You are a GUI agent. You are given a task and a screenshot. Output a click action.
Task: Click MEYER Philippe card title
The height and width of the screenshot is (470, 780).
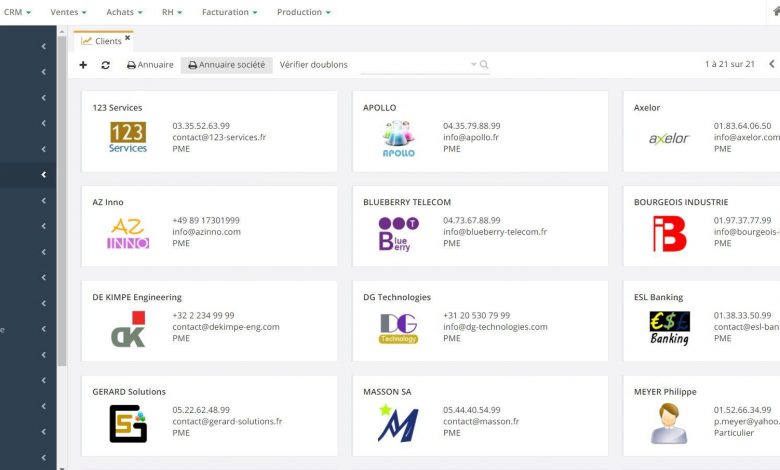click(665, 391)
